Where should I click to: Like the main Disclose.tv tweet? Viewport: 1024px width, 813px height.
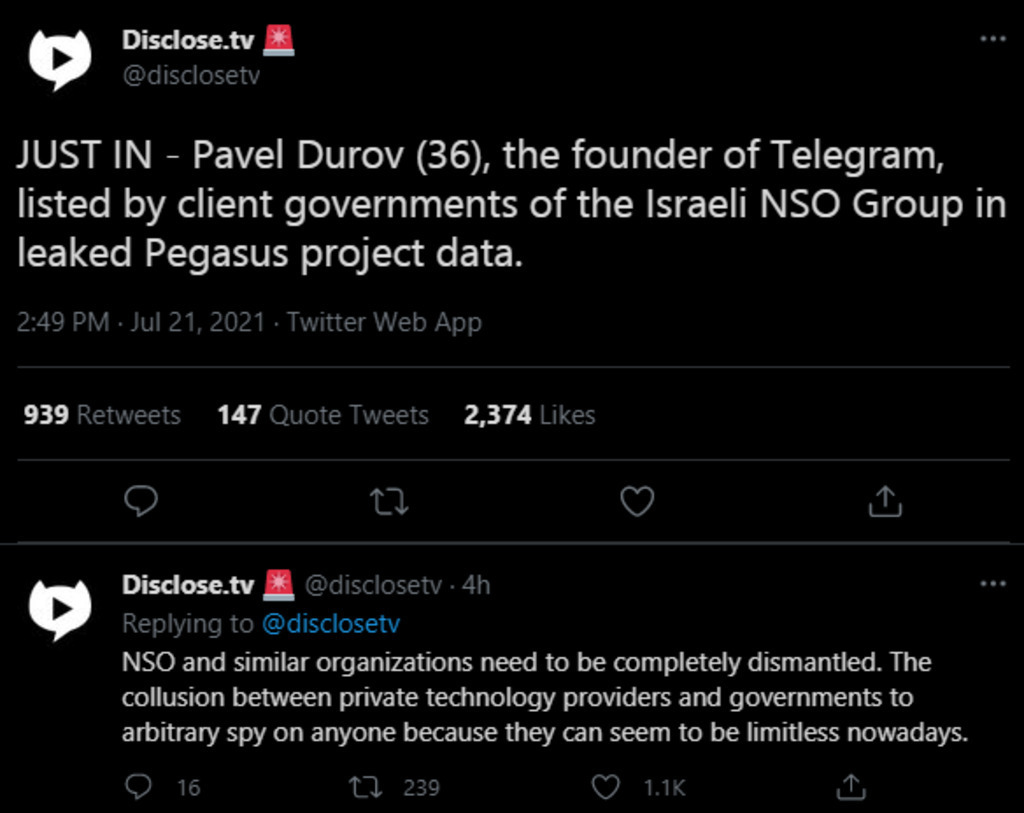click(637, 501)
